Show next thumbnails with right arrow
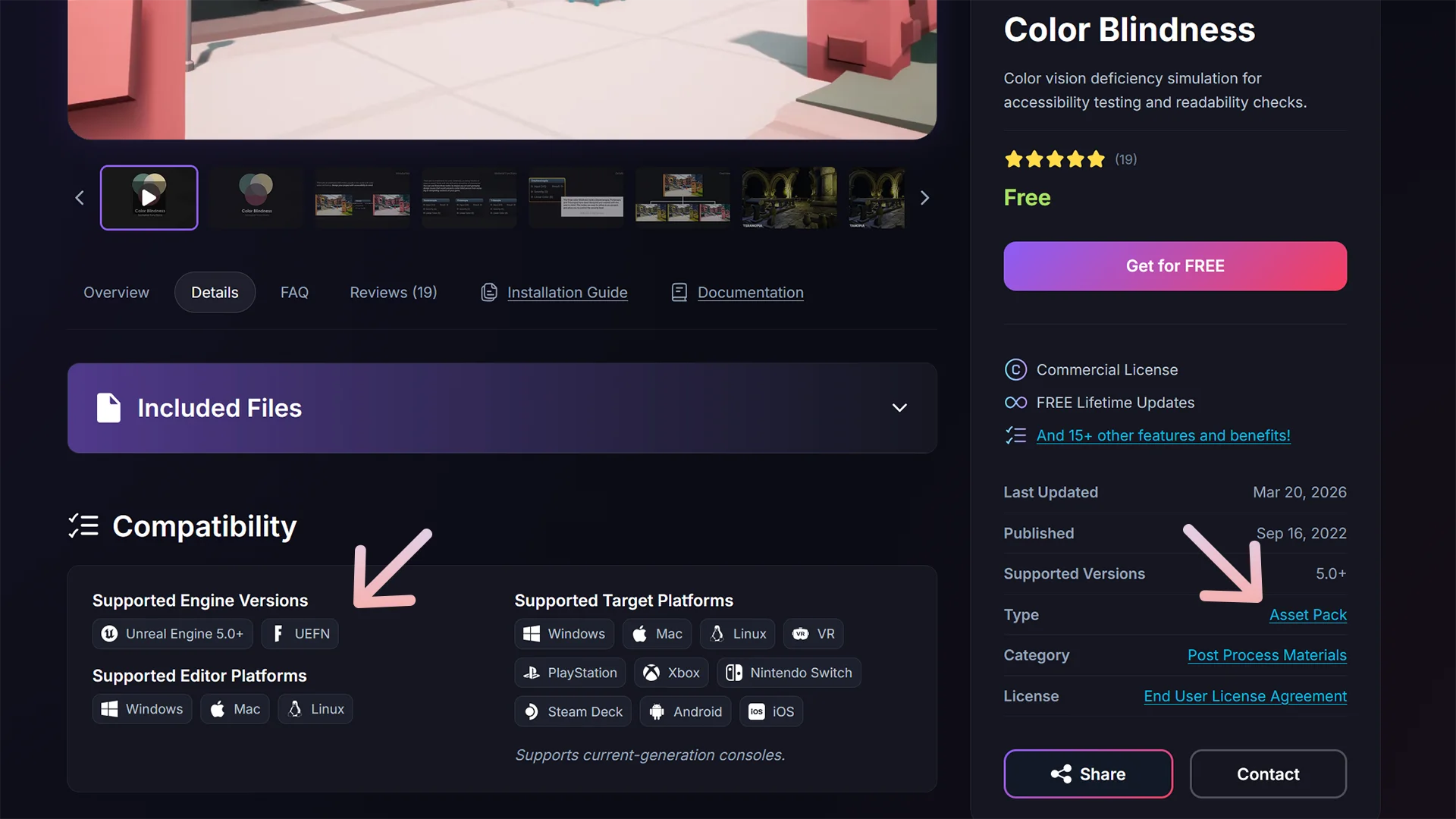This screenshot has height=819, width=1456. tap(924, 198)
